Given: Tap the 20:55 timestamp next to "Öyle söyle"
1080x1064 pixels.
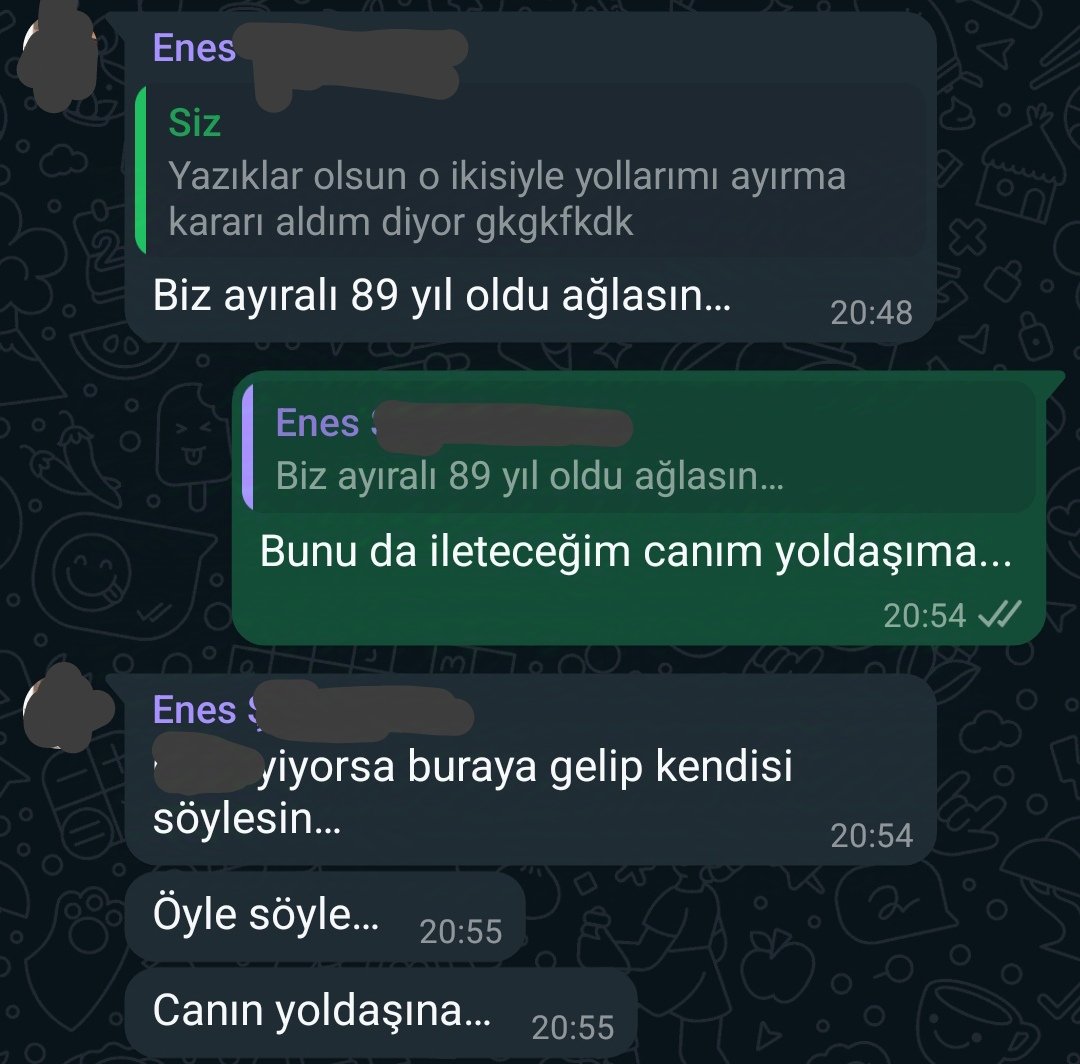Looking at the screenshot, I should click(461, 932).
